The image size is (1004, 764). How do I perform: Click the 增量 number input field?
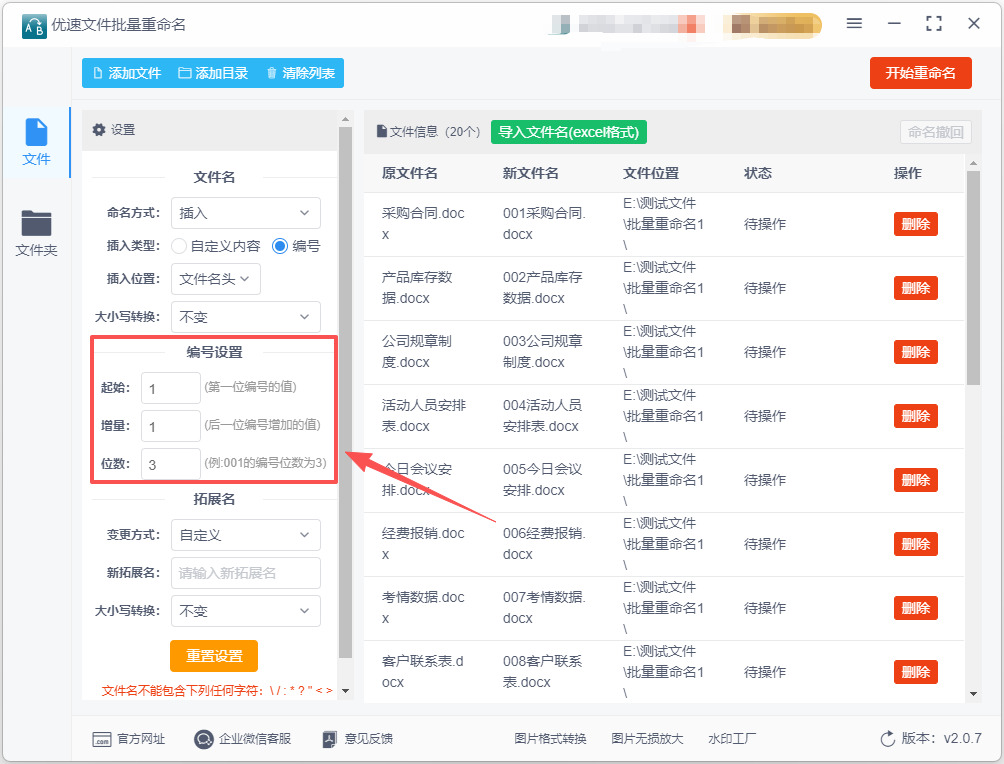pos(171,426)
